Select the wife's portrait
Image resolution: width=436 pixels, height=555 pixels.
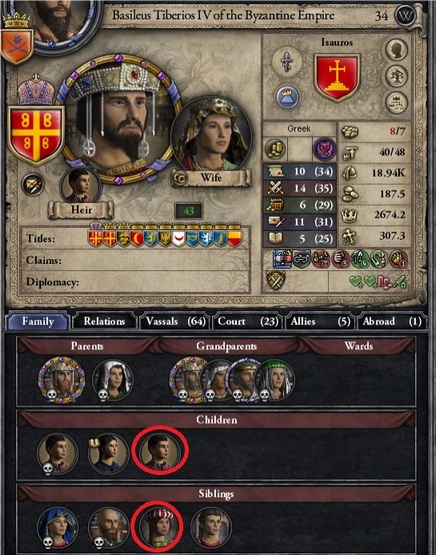click(x=211, y=136)
